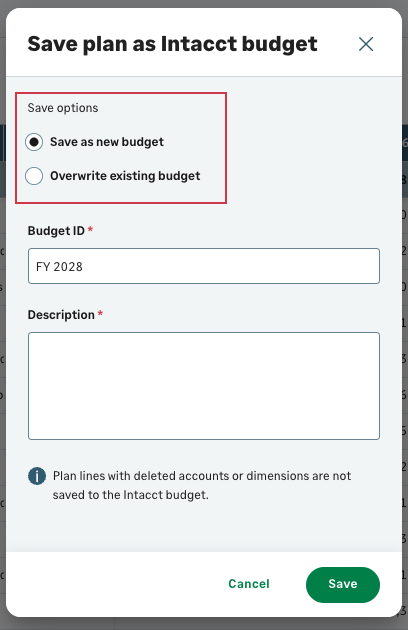Focus the Description text area
The height and width of the screenshot is (630, 408).
204,386
